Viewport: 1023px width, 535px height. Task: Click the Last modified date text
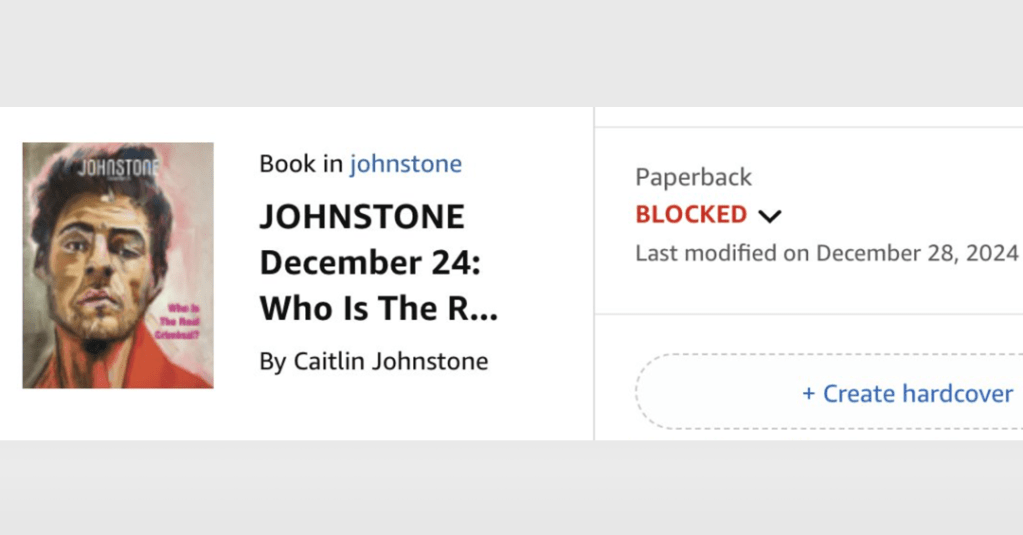pyautogui.click(x=826, y=252)
